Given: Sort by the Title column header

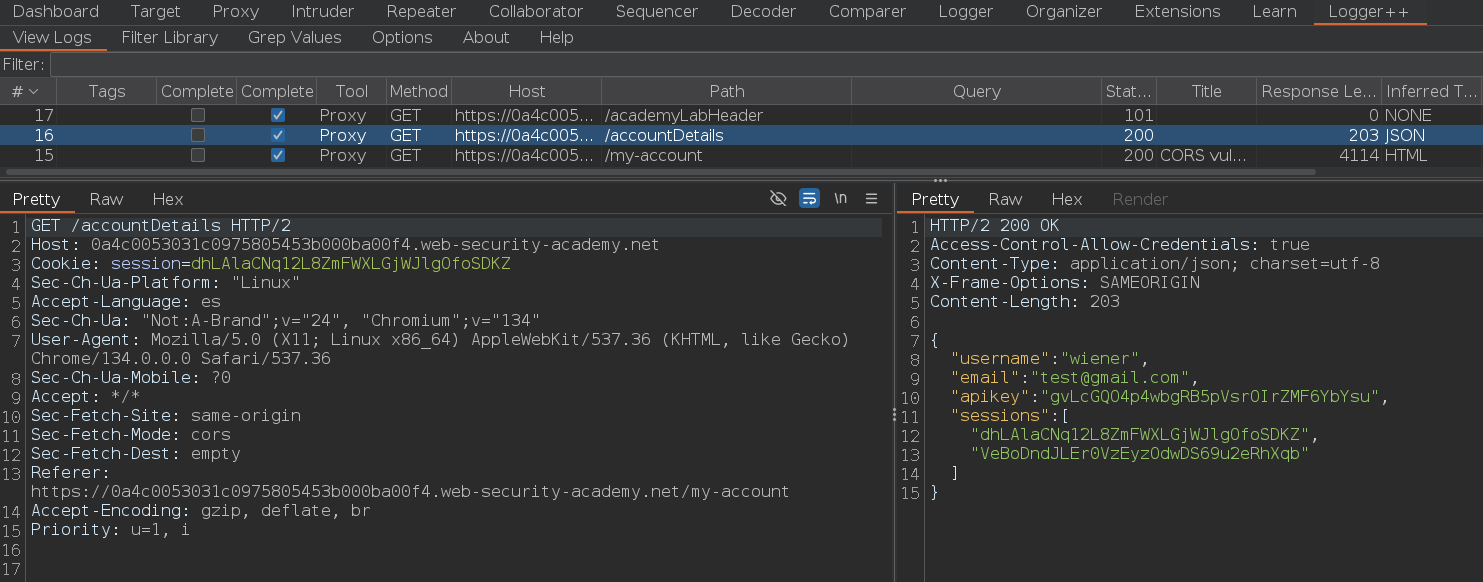Looking at the screenshot, I should tap(1206, 91).
